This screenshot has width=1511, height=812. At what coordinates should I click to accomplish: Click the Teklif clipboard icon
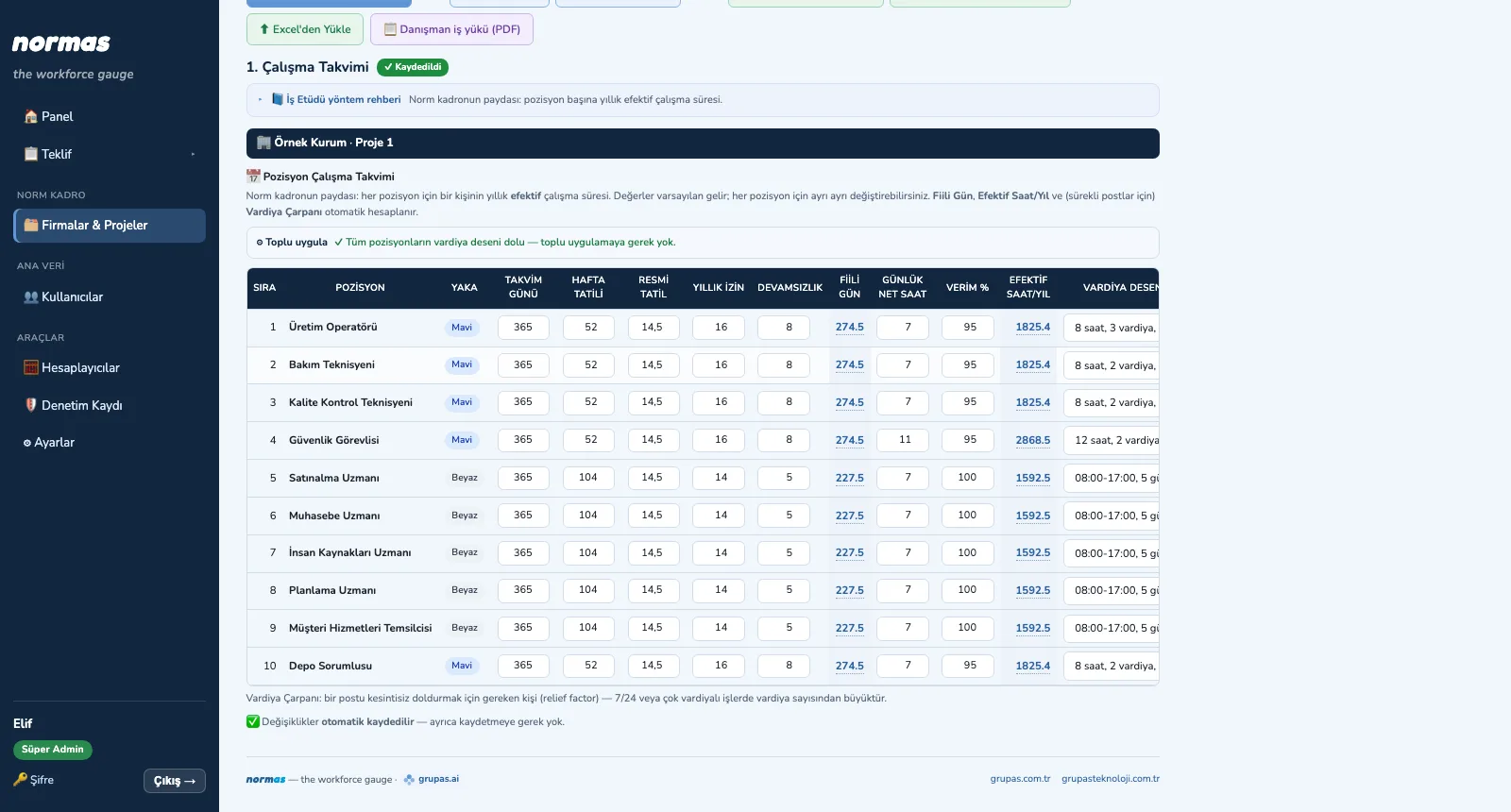[31, 154]
